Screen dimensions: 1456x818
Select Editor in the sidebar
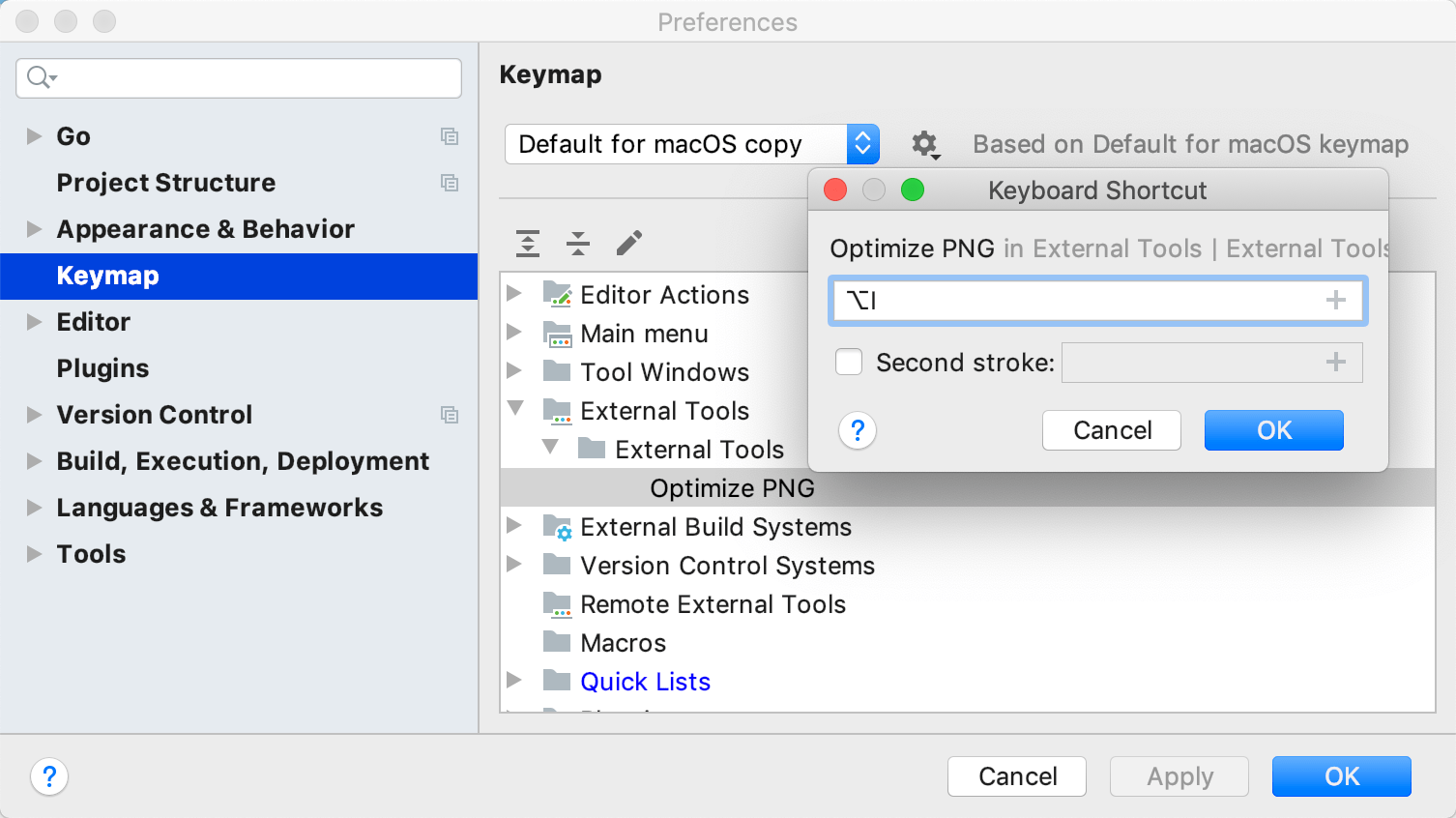pos(94,322)
